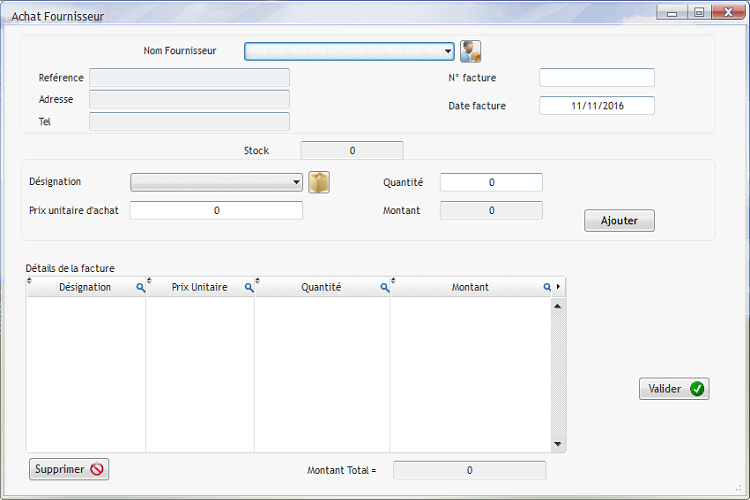Click the search icon in Prix Unitaire column
Image resolution: width=750 pixels, height=500 pixels.
[x=249, y=287]
